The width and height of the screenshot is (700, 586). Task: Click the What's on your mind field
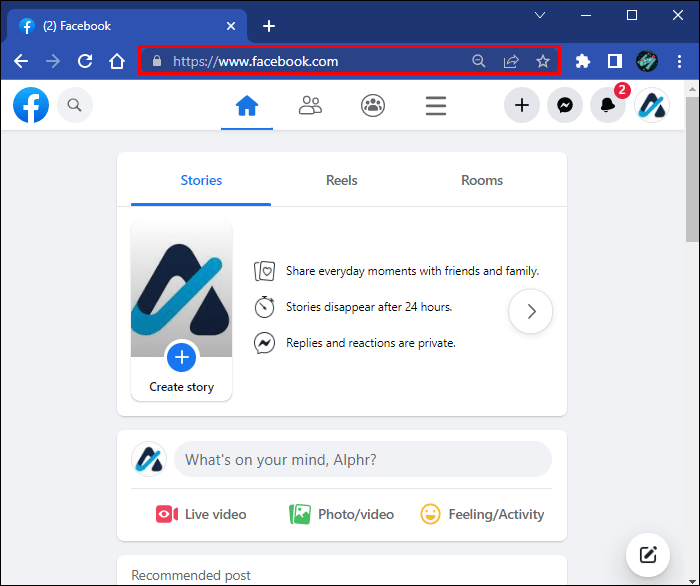click(362, 459)
